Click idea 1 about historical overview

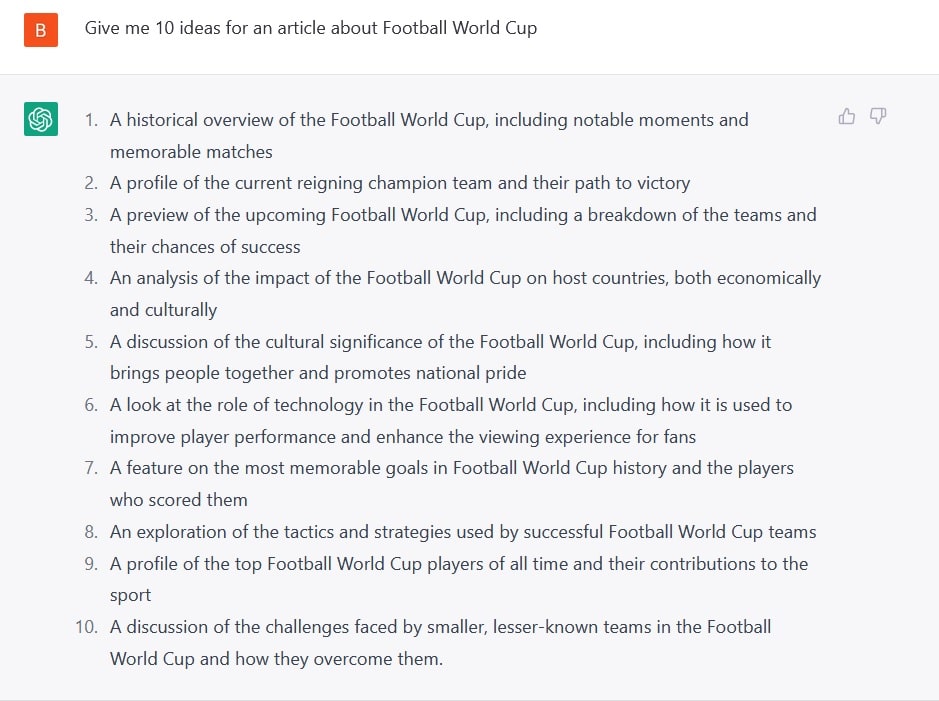429,136
